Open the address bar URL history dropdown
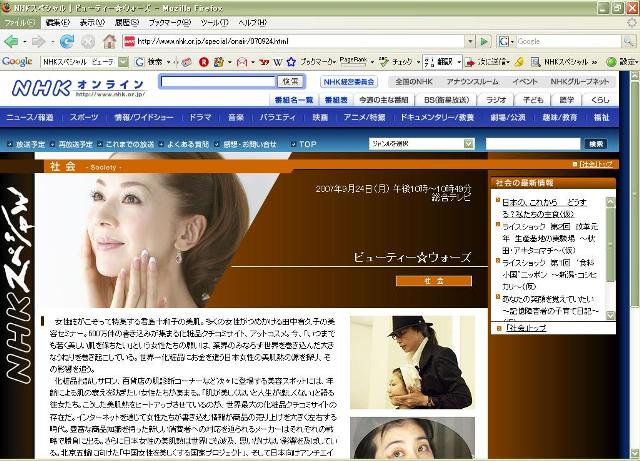The width and height of the screenshot is (640, 461). [x=470, y=41]
